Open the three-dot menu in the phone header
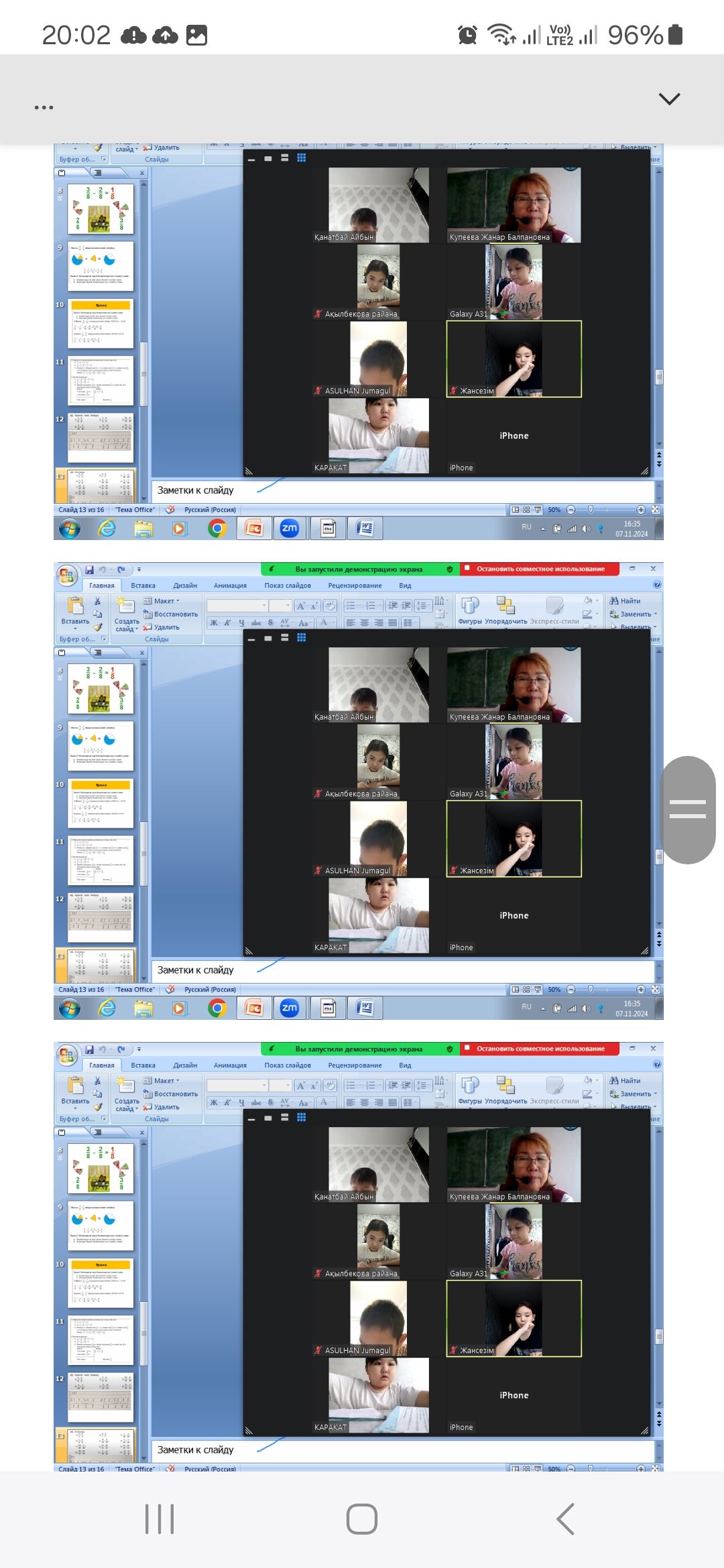Image resolution: width=724 pixels, height=1568 pixels. pyautogui.click(x=44, y=107)
